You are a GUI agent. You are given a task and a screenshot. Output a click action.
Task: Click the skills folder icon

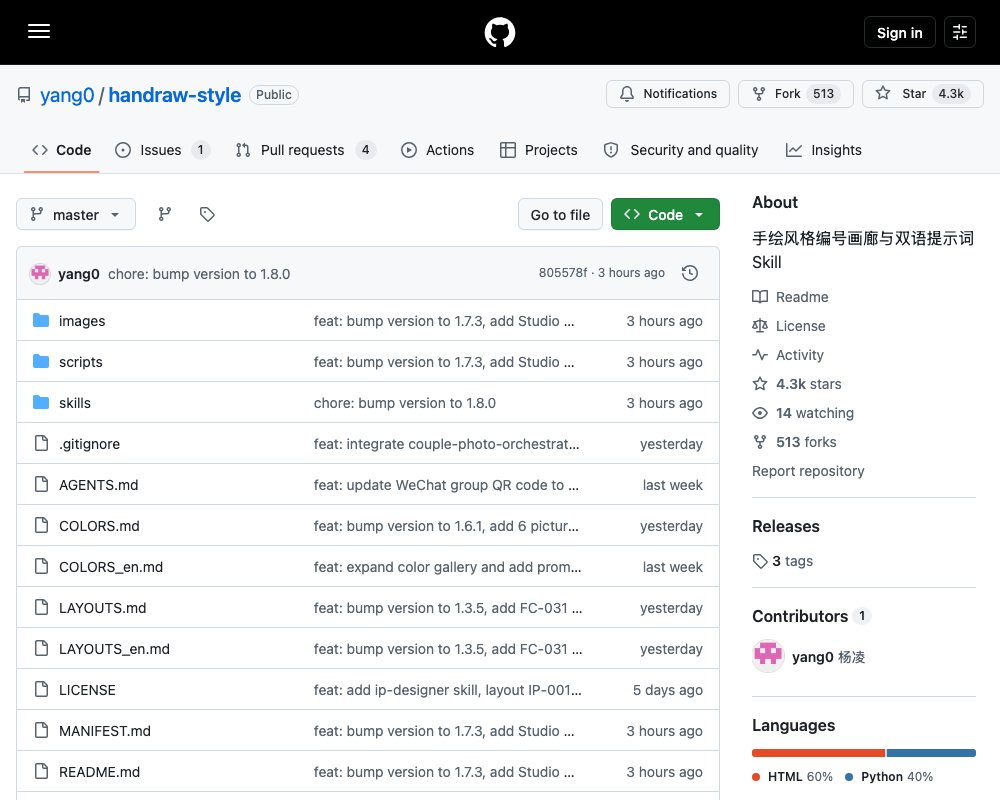41,403
